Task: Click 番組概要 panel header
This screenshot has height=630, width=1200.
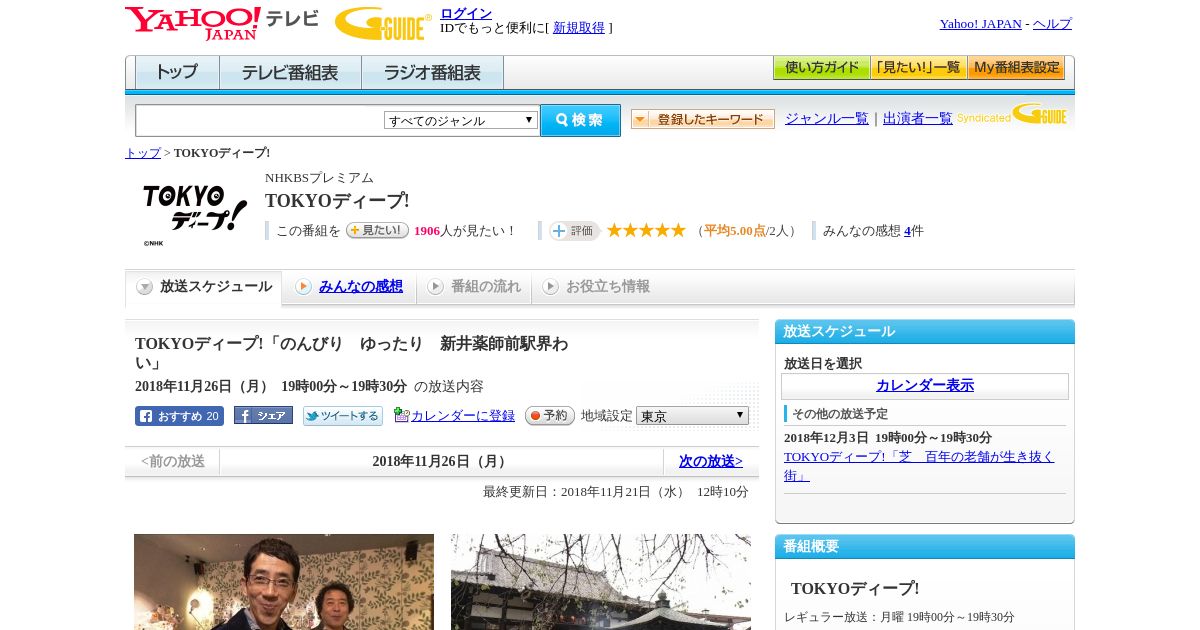Action: pos(925,546)
